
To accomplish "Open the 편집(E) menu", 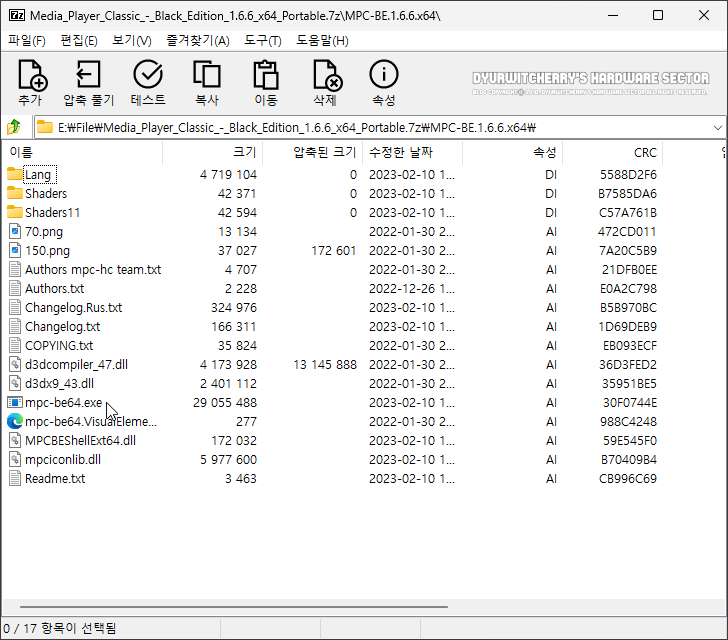I will pos(79,41).
